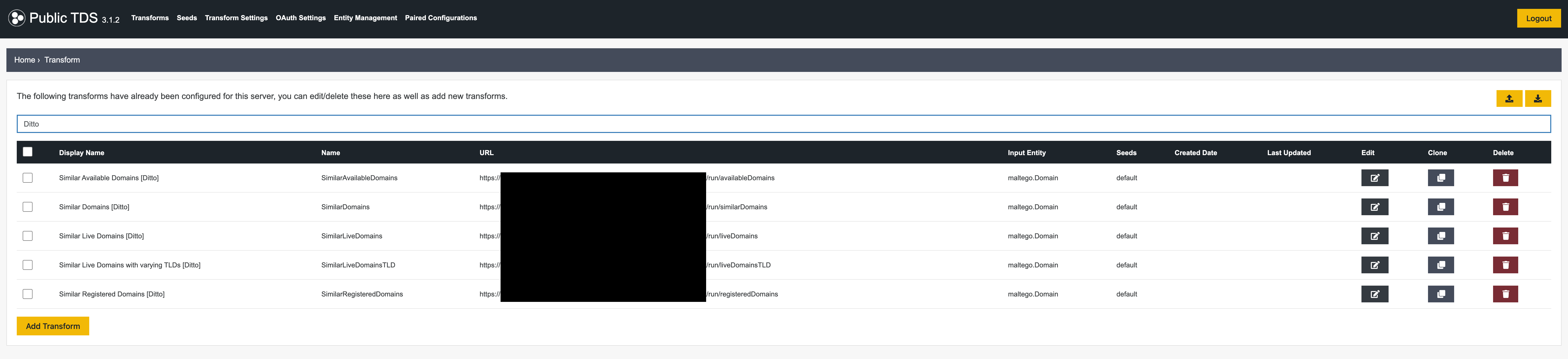
Task: Click the Add Transform button
Action: (53, 326)
